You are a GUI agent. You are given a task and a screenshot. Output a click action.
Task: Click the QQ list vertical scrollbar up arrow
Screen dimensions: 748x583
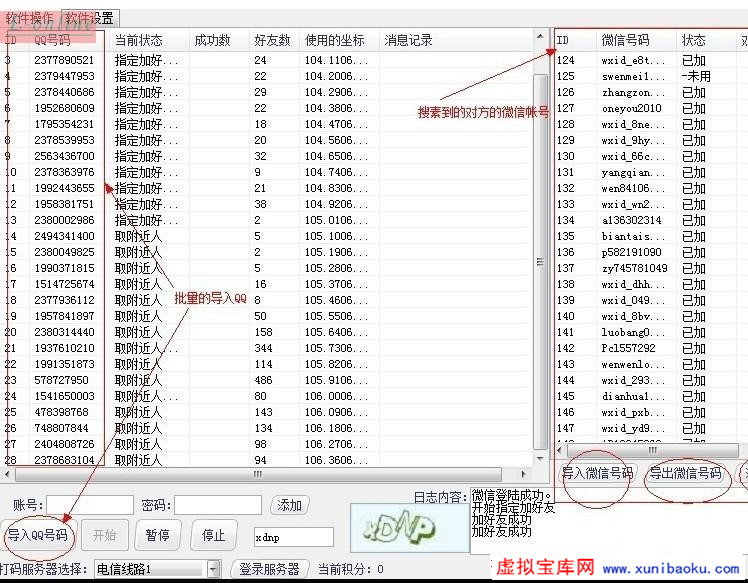[540, 38]
